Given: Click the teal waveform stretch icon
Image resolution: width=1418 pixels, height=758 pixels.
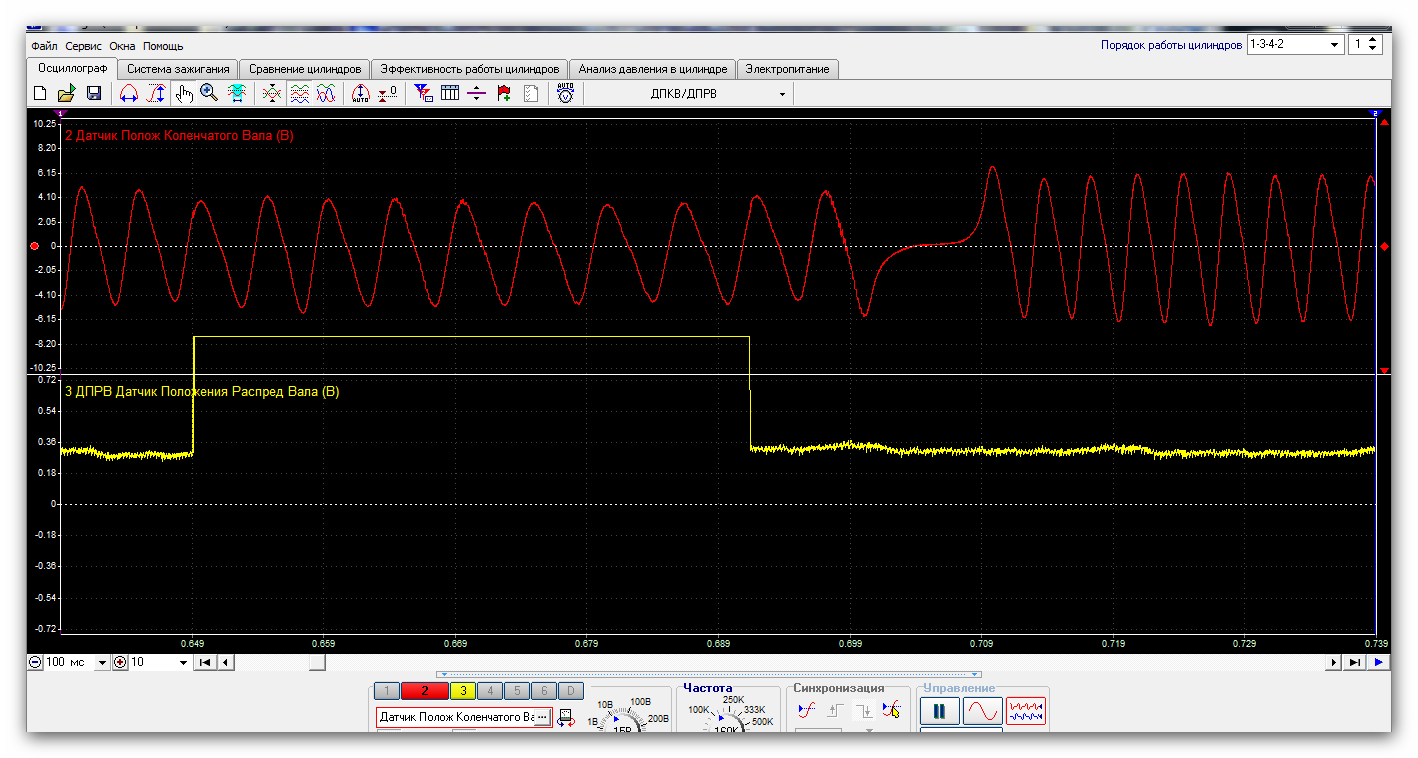Looking at the screenshot, I should coord(237,94).
